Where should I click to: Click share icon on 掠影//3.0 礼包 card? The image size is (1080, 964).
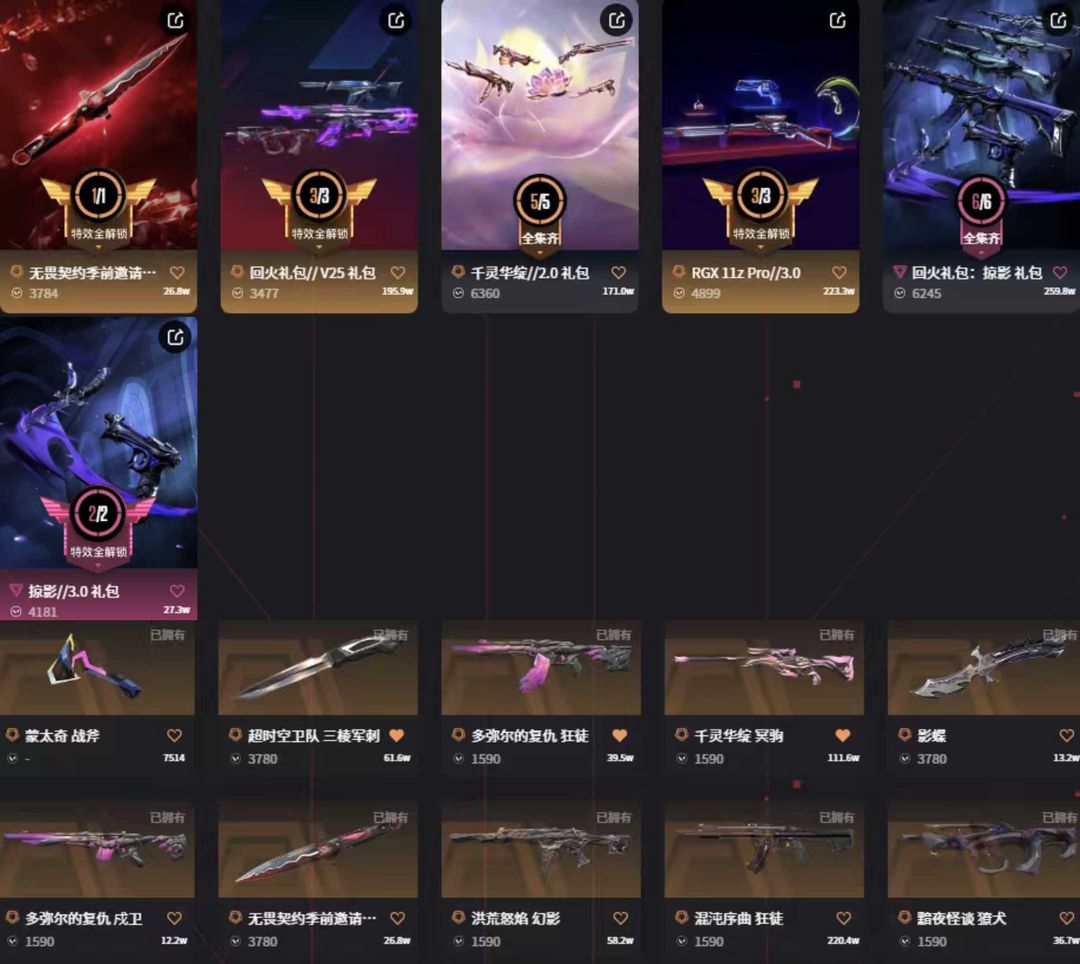175,337
